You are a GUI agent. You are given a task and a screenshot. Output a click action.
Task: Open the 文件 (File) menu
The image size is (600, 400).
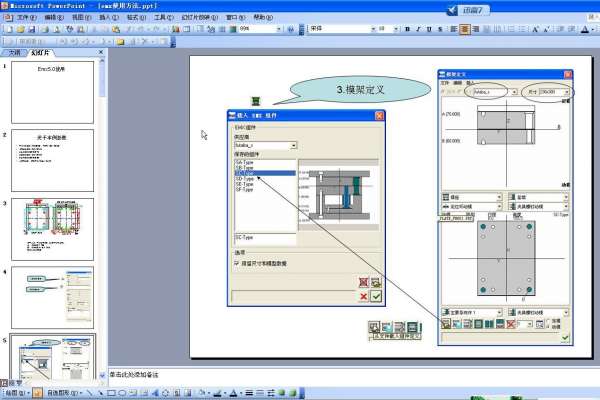click(26, 18)
